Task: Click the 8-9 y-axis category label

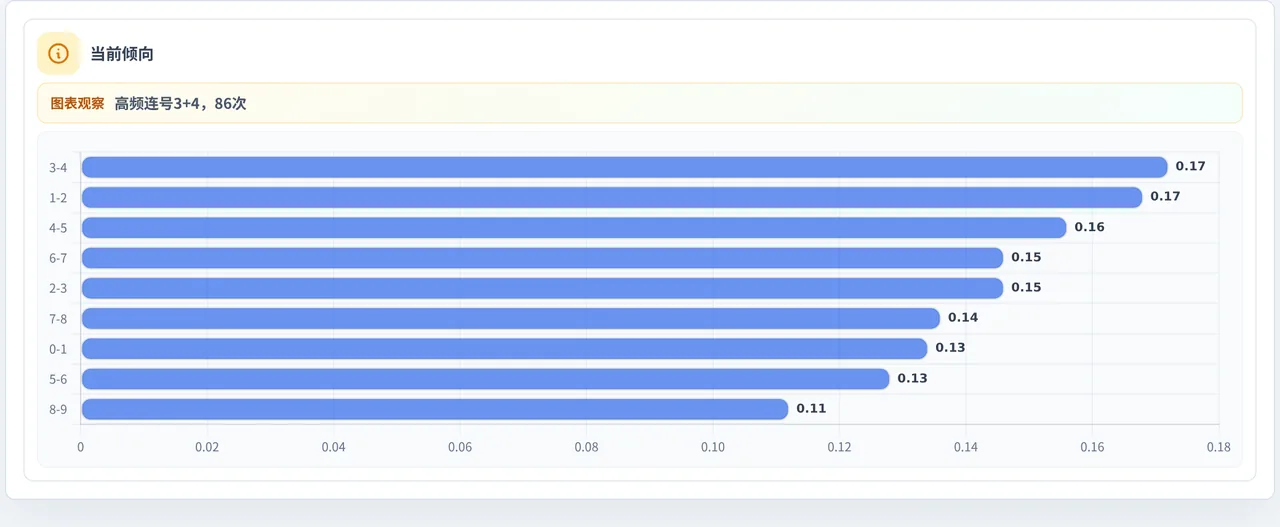Action: [x=58, y=410]
